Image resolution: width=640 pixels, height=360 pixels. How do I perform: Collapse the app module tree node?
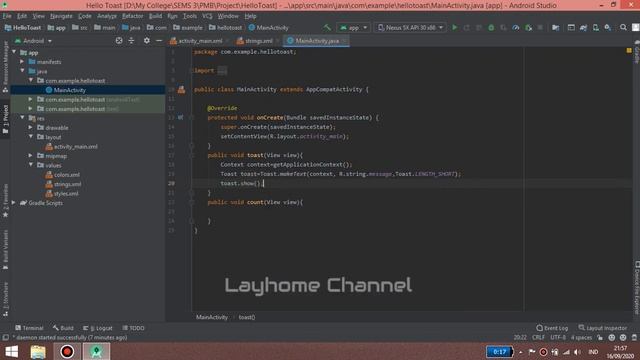[x=14, y=52]
